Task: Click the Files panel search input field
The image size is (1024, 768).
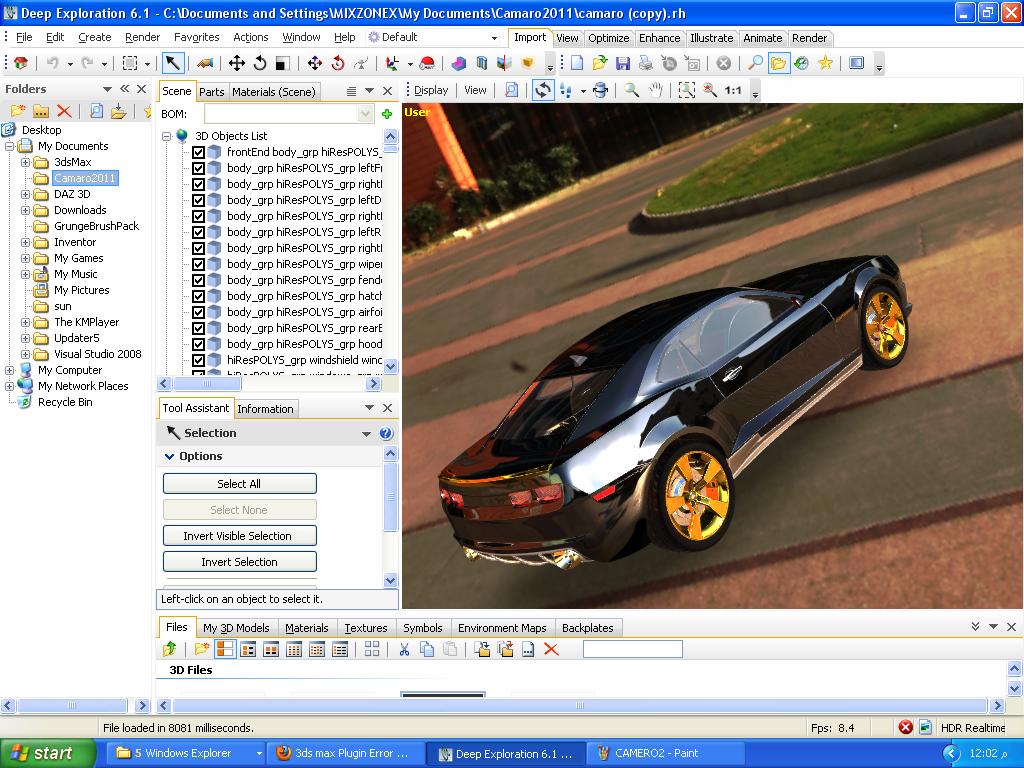Action: pos(633,648)
